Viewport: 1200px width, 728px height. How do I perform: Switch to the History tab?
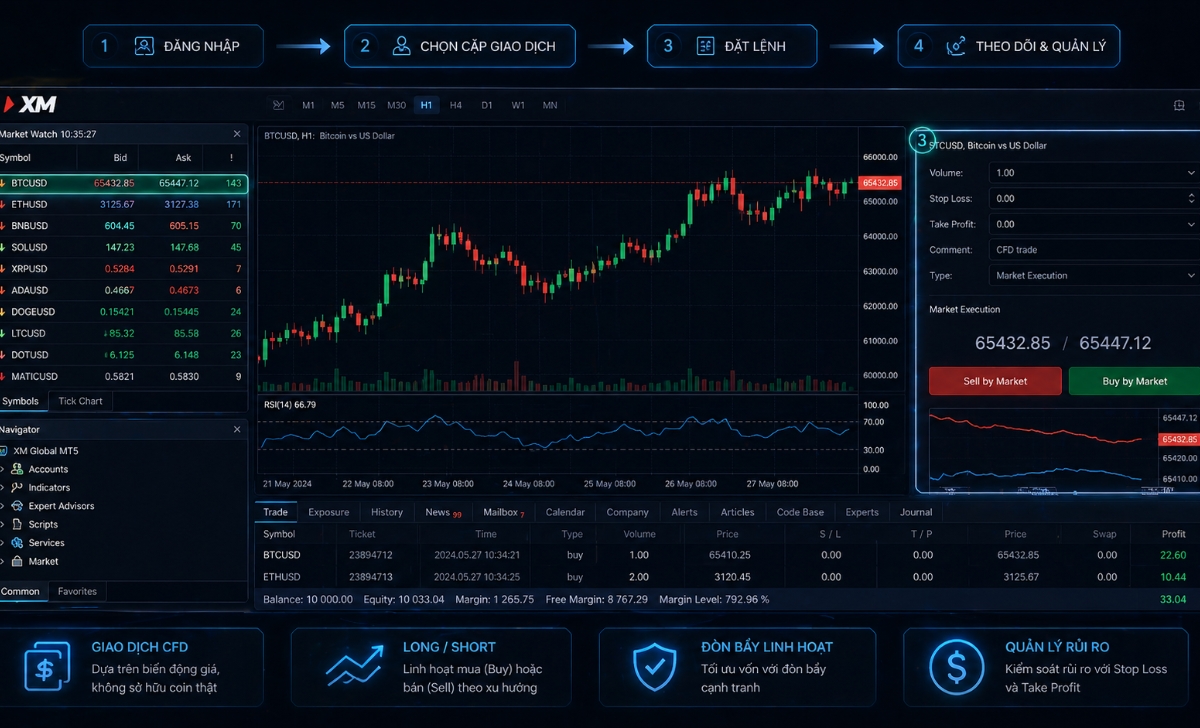(x=386, y=511)
